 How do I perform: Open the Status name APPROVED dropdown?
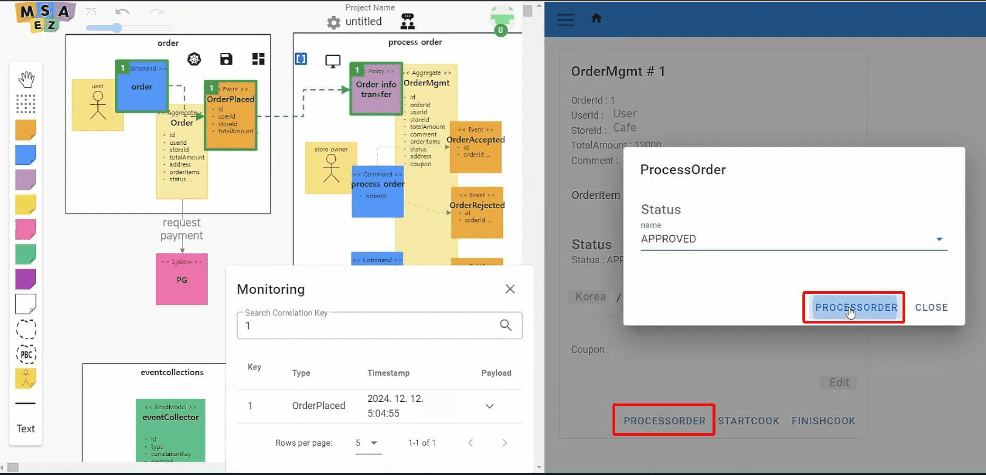(x=939, y=240)
